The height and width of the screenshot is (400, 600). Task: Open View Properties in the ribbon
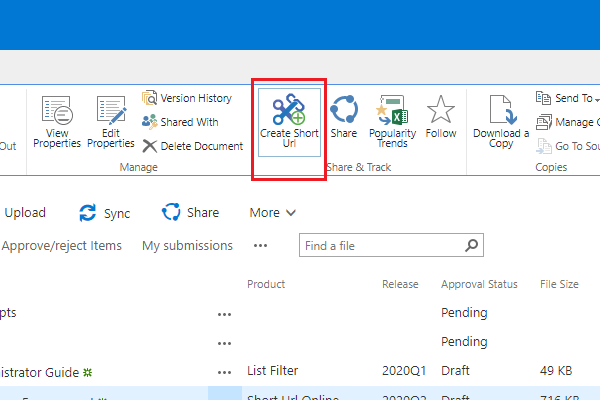(x=57, y=122)
